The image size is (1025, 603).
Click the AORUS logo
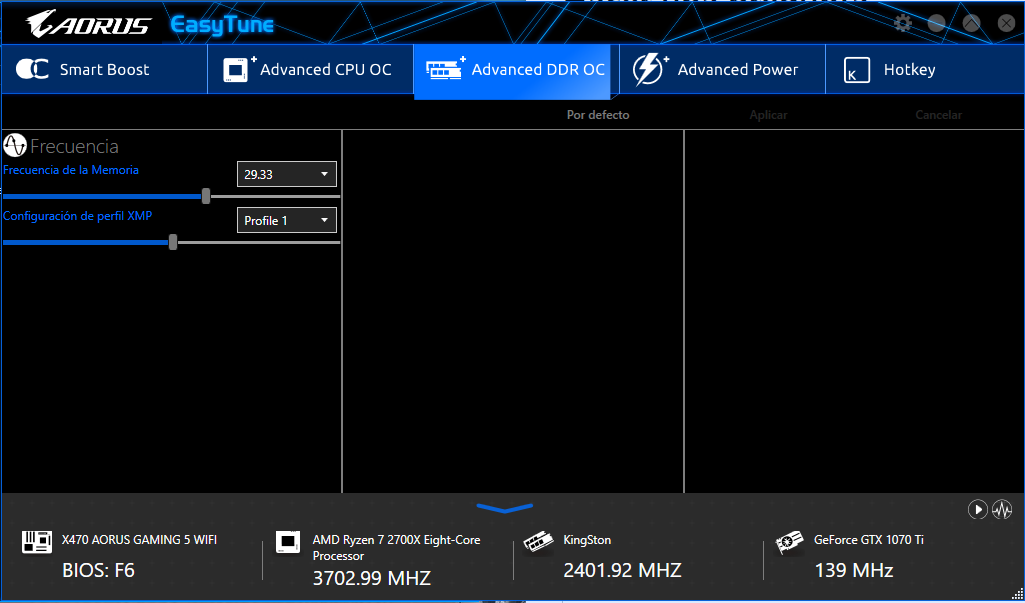click(88, 24)
